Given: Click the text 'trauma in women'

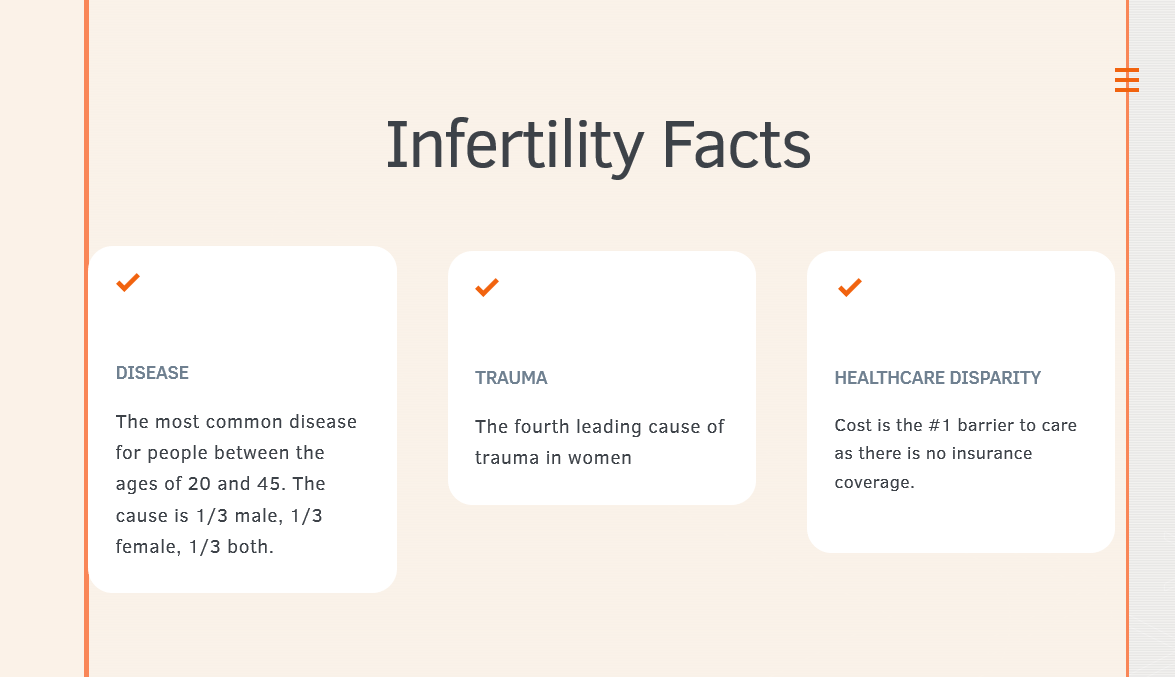Looking at the screenshot, I should point(553,457).
